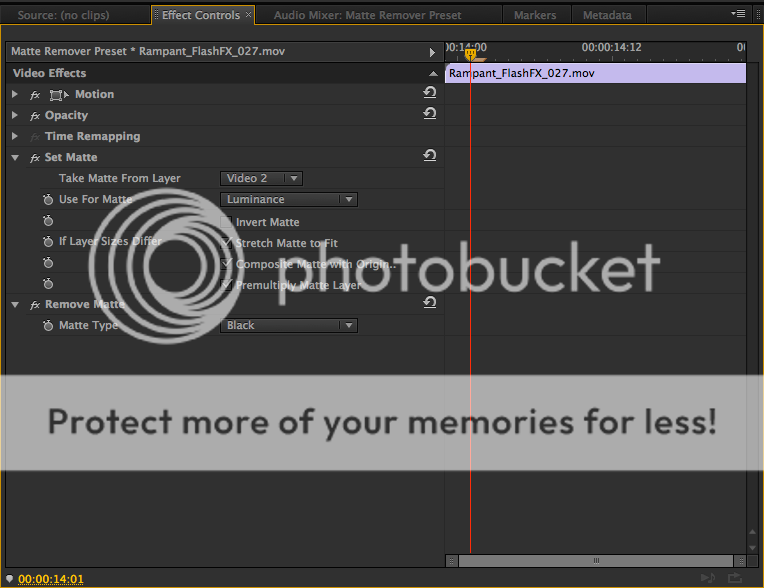This screenshot has height=588, width=764.
Task: Toggle stopwatch for Composite Matte with Original
Action: (x=48, y=263)
